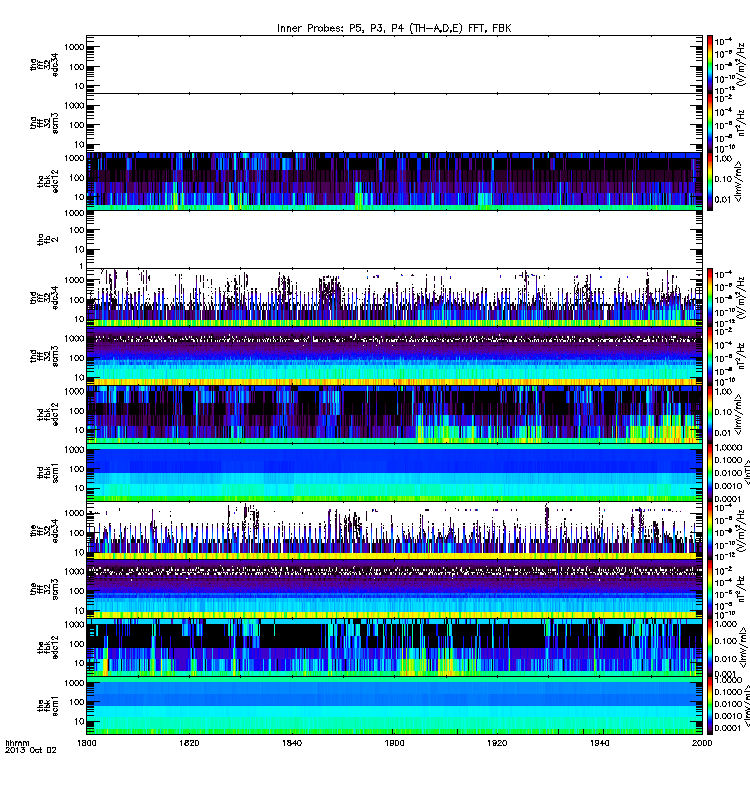Viewport: 750px width, 800px height.
Task: Click the "tha fff 32 edc34" panel label
Action: 44,65
